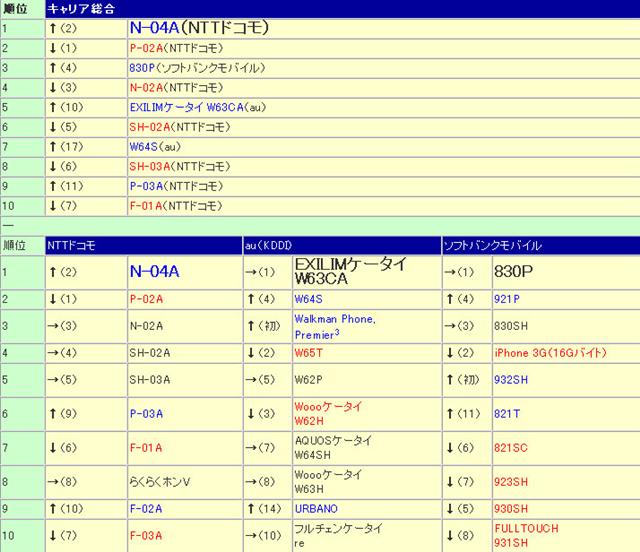Screen dimensions: 640x552
Task: Select SH-02A(NTTドコモ) in the overall ranking
Action: (180, 127)
